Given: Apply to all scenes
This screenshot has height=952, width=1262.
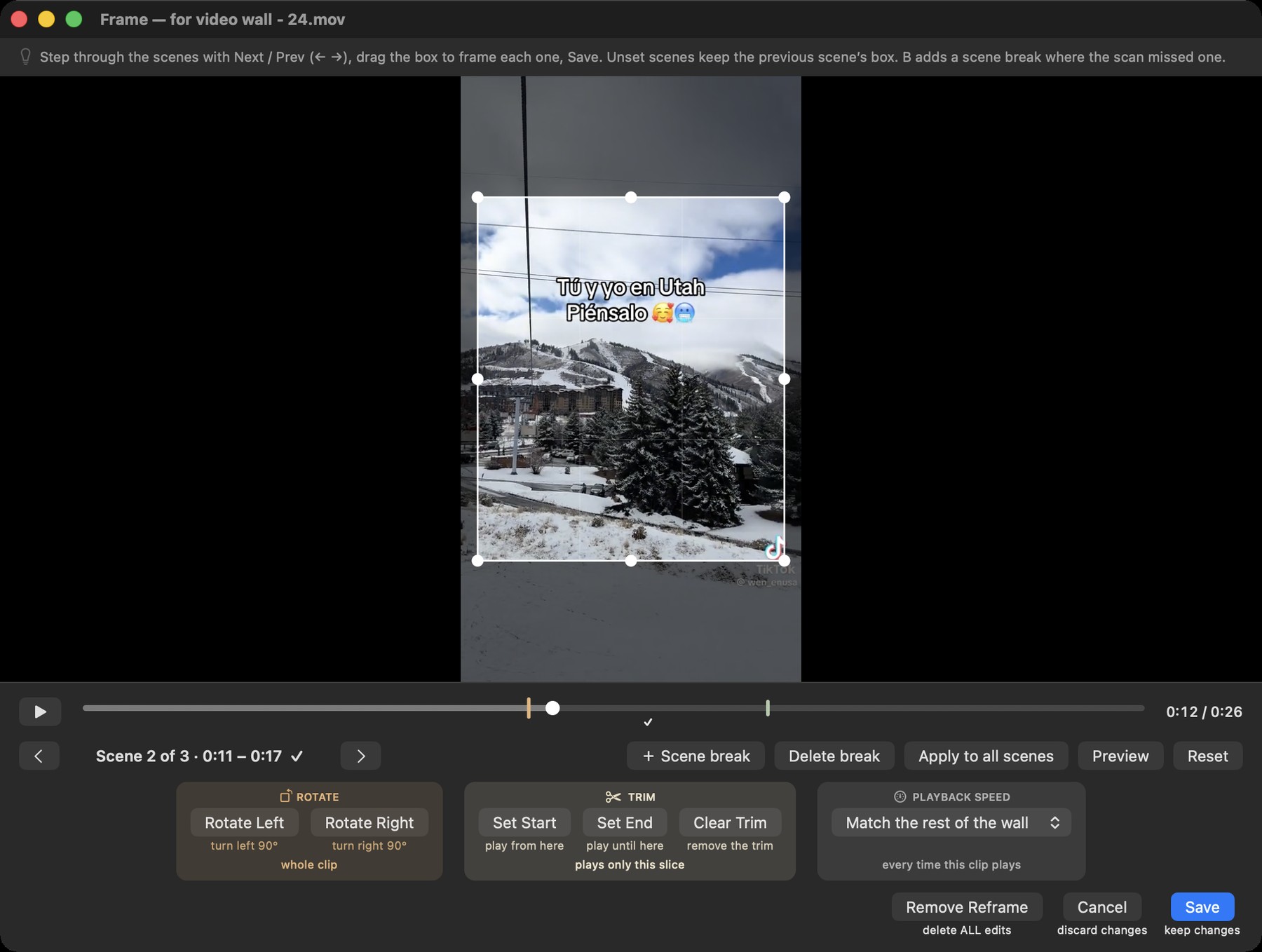Looking at the screenshot, I should tap(986, 756).
